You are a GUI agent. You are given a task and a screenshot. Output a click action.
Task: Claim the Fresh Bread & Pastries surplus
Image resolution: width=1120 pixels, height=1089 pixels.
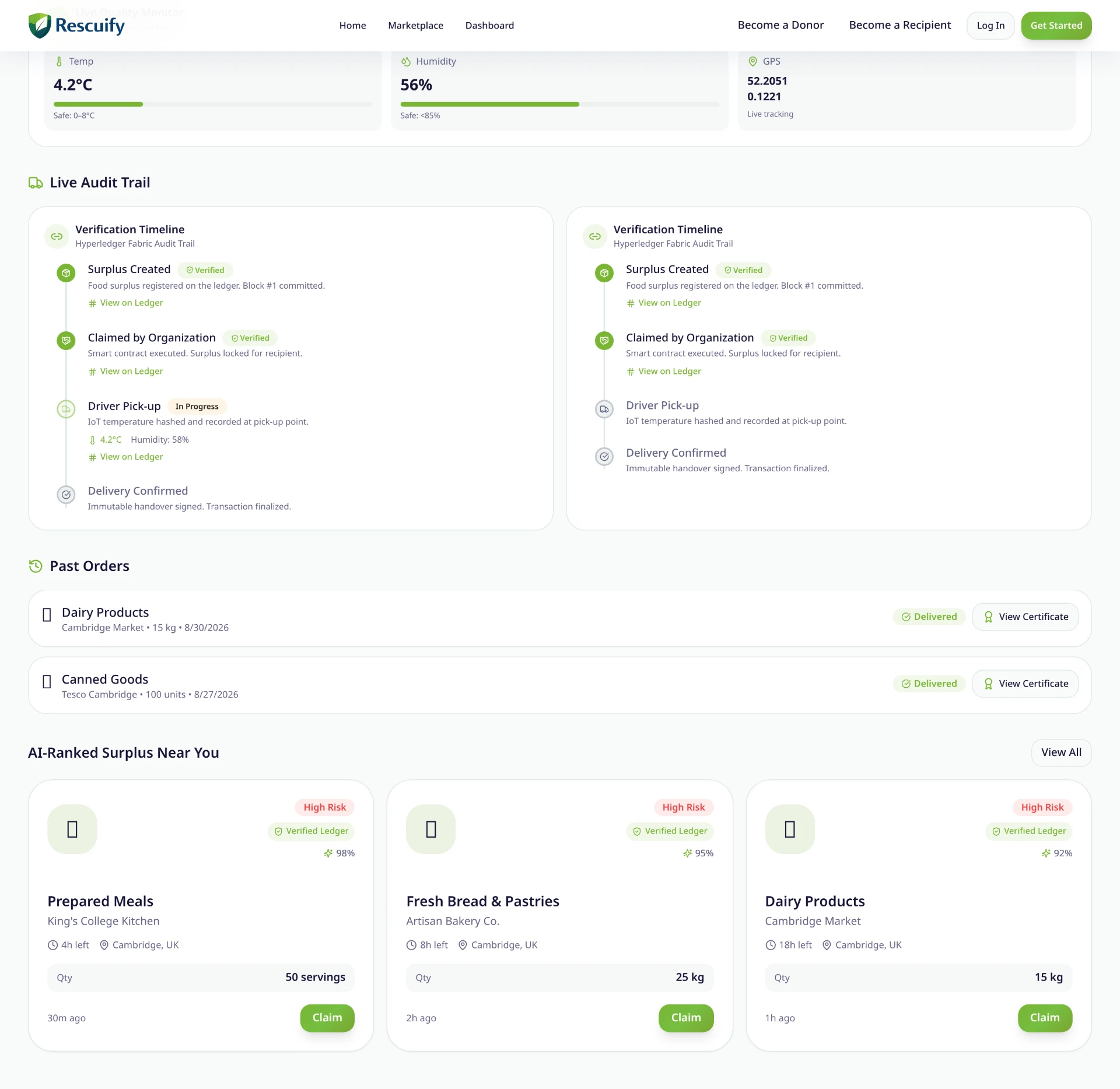pos(686,1018)
